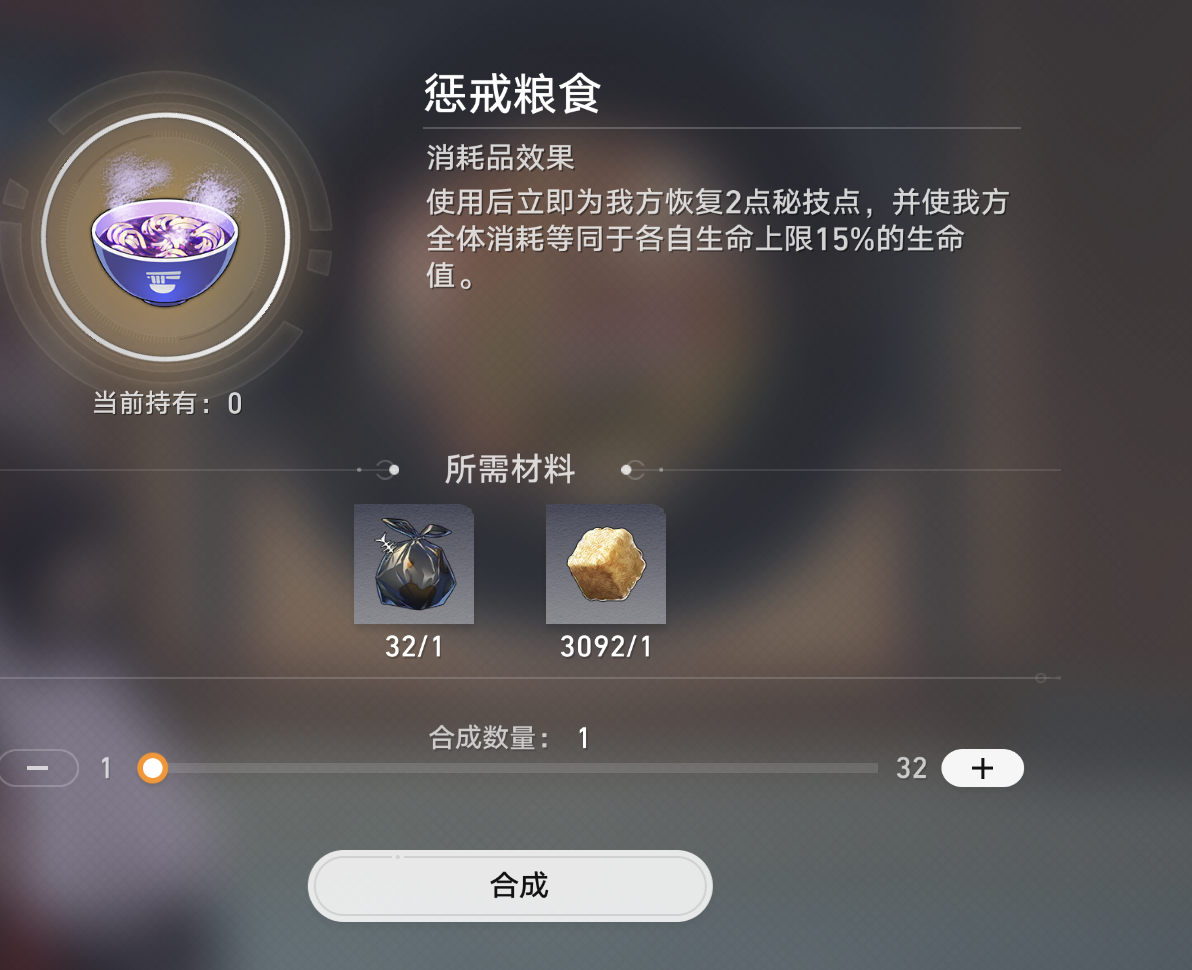Click the dot ornament right of 所需材料
This screenshot has height=970, width=1192.
tap(626, 470)
